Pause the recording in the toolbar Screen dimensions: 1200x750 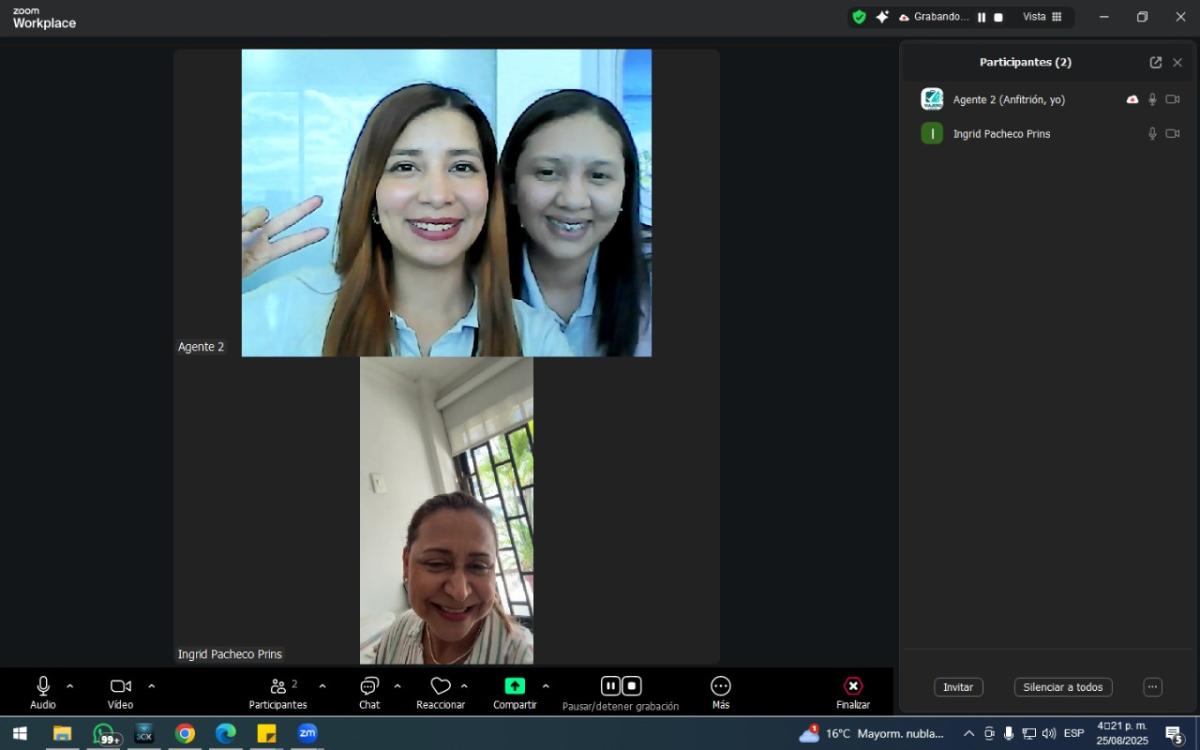[610, 686]
